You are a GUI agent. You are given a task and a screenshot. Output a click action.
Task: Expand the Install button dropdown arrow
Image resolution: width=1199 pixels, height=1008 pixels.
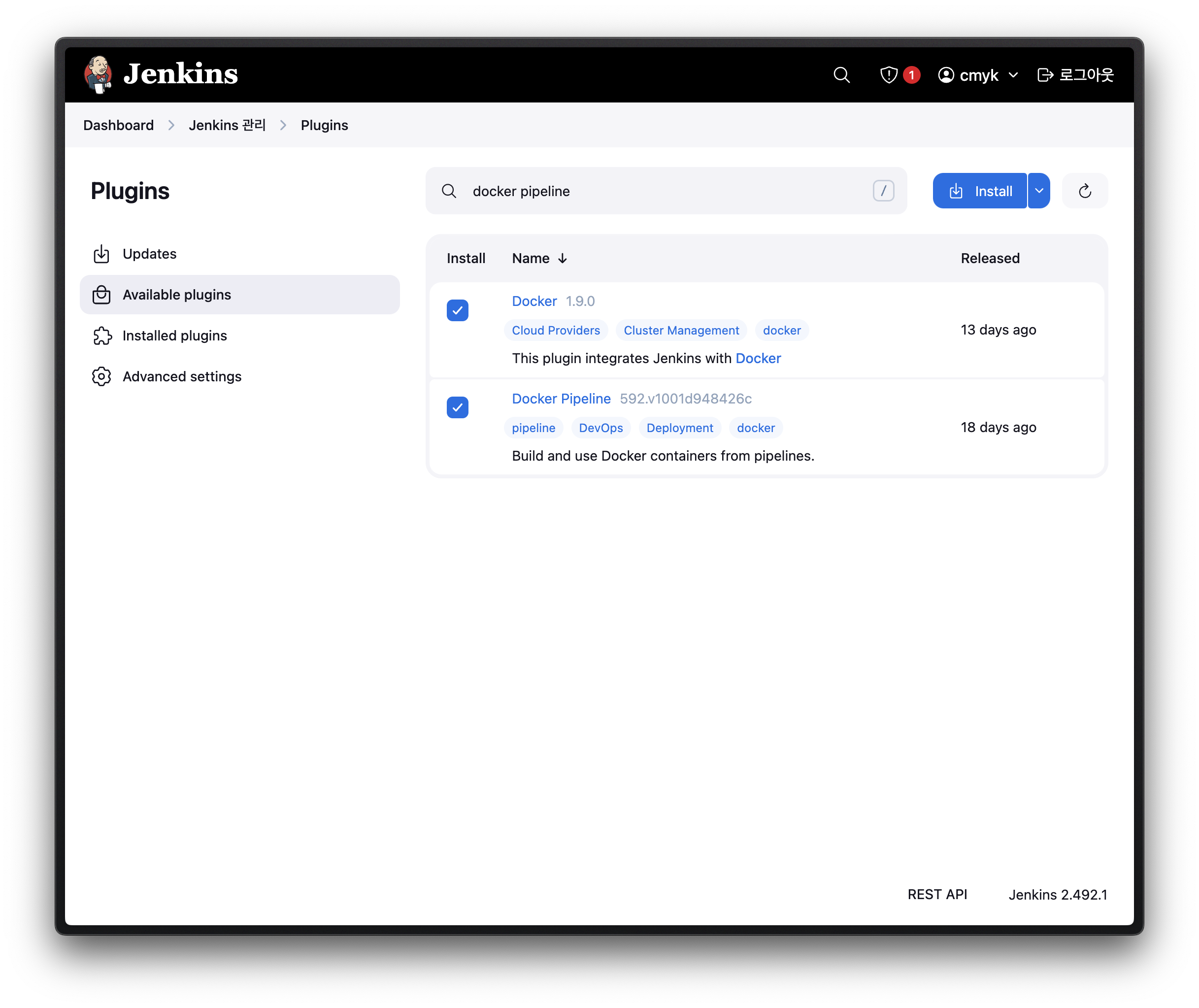[x=1039, y=191]
